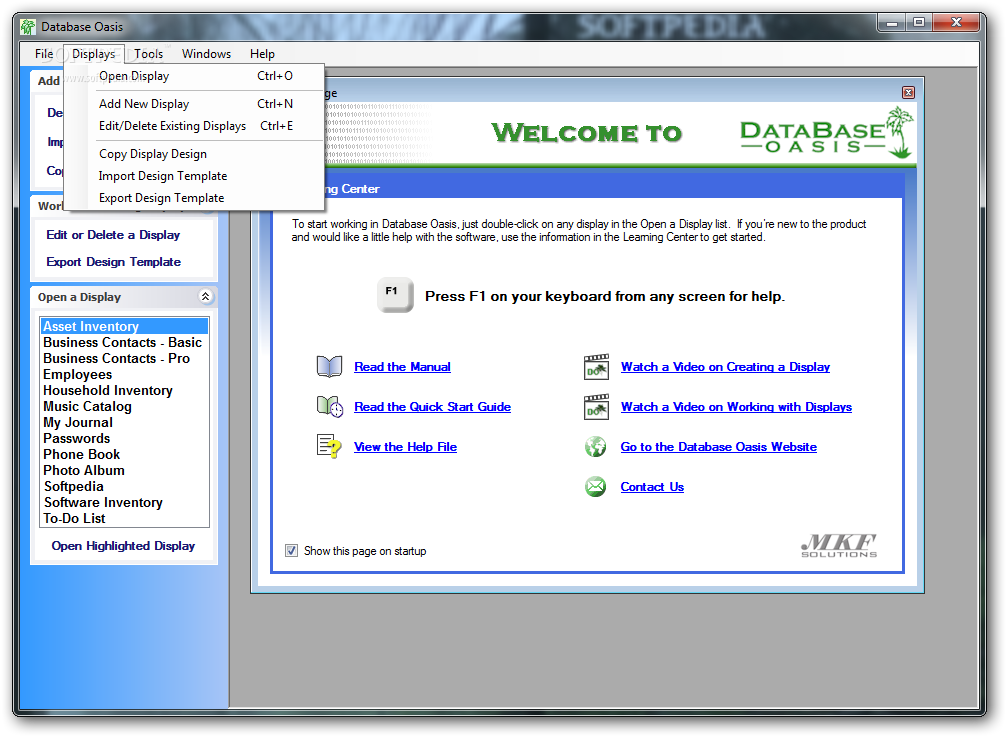Image resolution: width=1007 pixels, height=737 pixels.
Task: Select Phone Book in the display list
Action: (125, 455)
